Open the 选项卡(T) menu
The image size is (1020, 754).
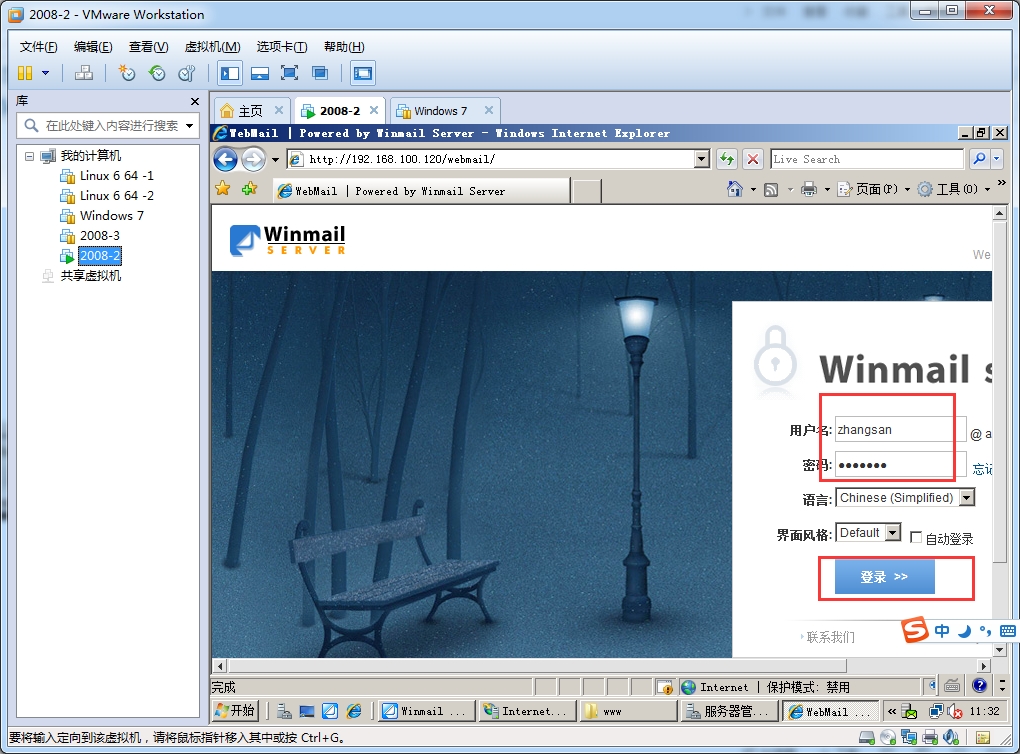click(282, 47)
